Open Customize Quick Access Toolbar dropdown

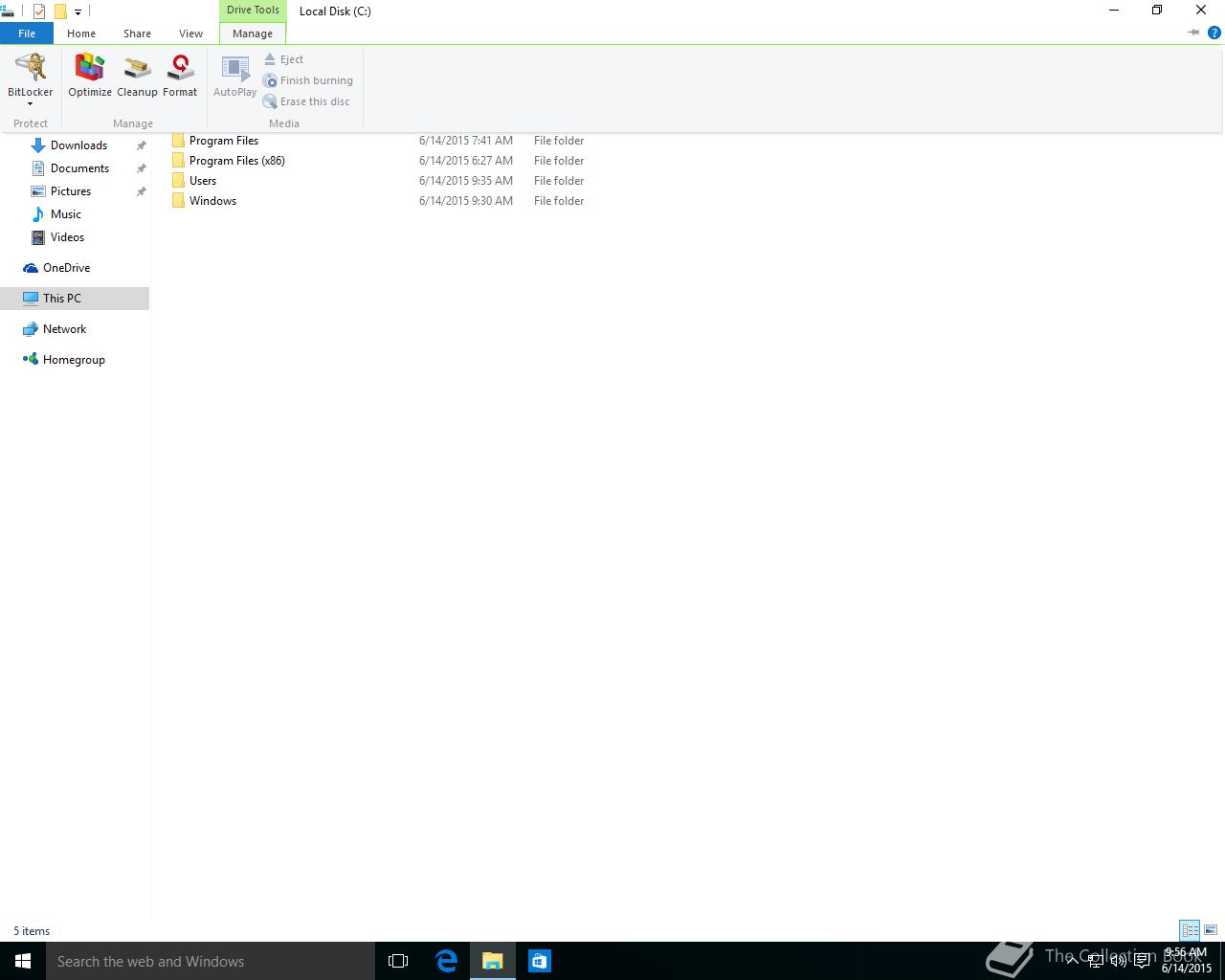click(x=78, y=12)
